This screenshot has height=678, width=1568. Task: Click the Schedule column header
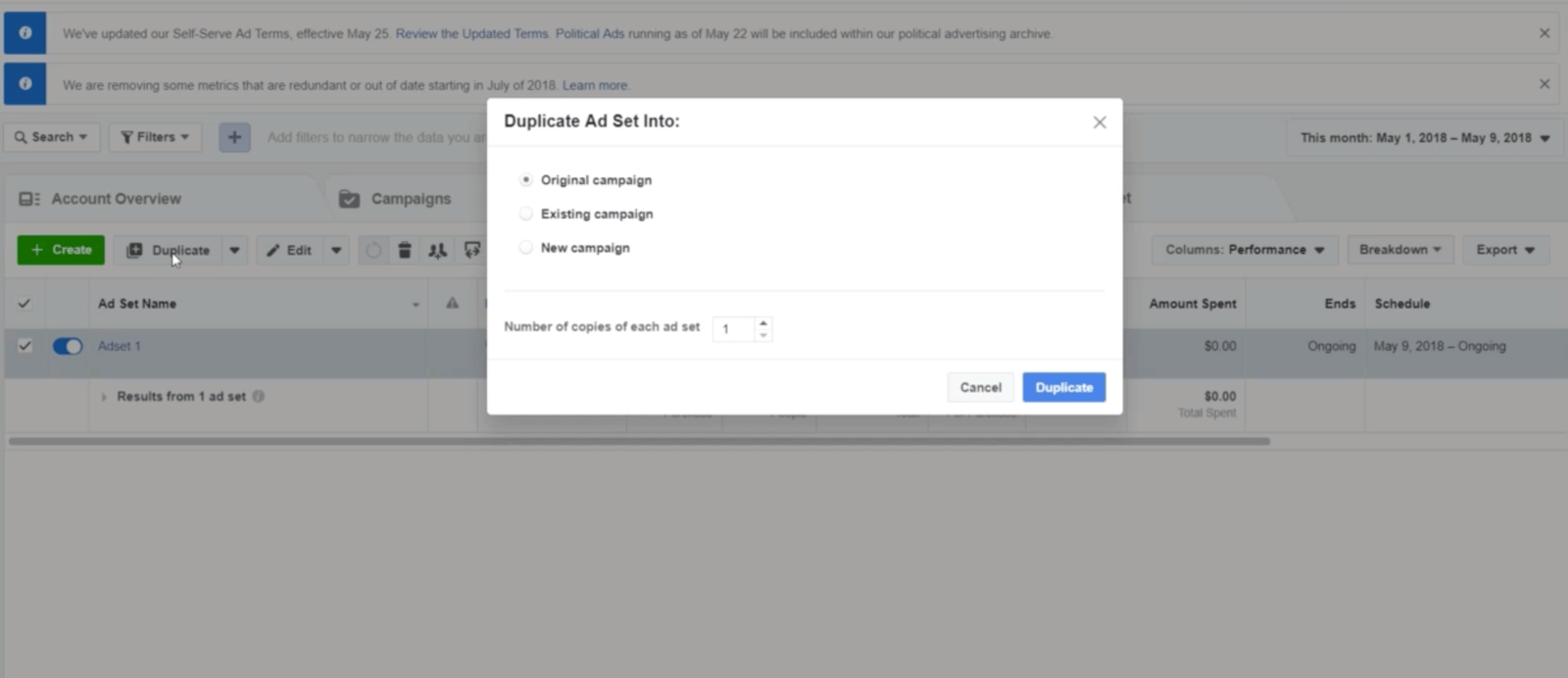click(x=1402, y=304)
